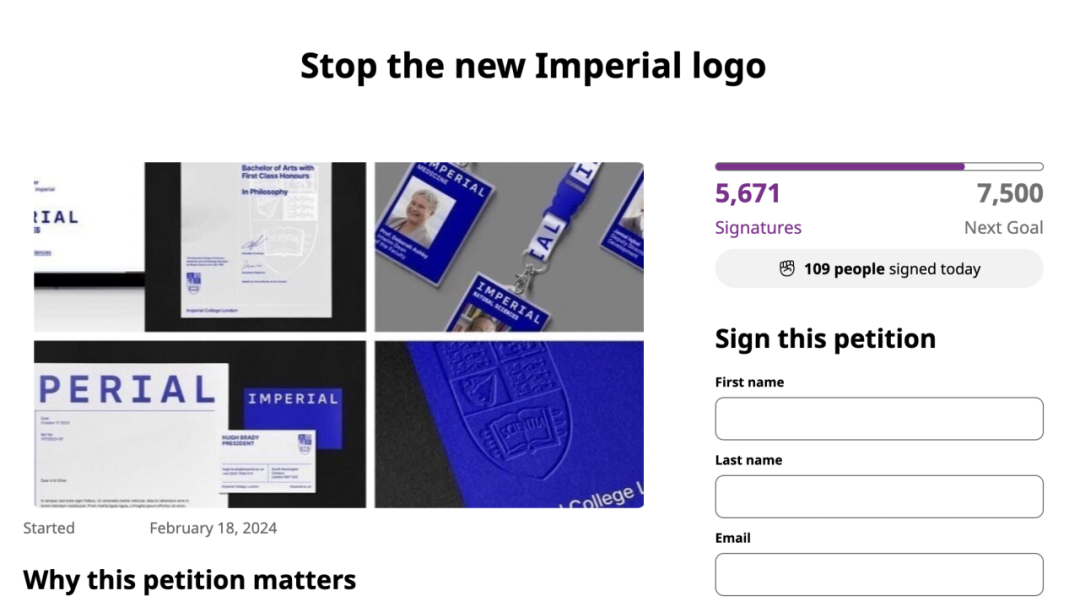Screen dimensions: 1080x607
Task: Click the 109 people signed today pill
Action: point(879,269)
